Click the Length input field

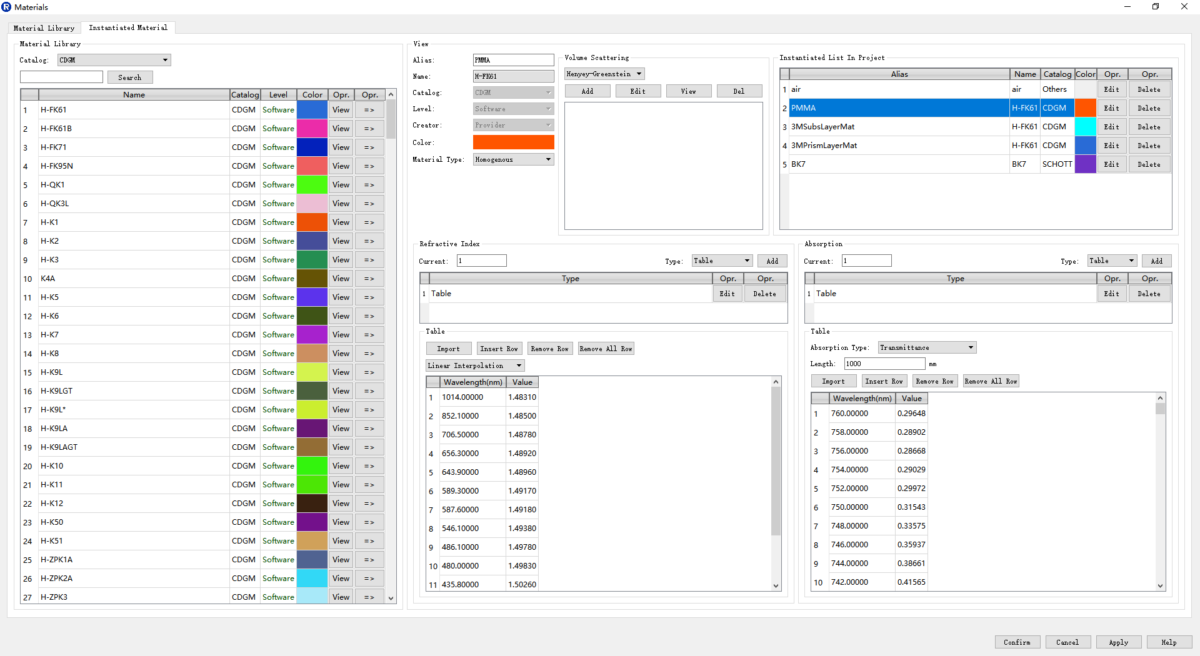coord(884,364)
